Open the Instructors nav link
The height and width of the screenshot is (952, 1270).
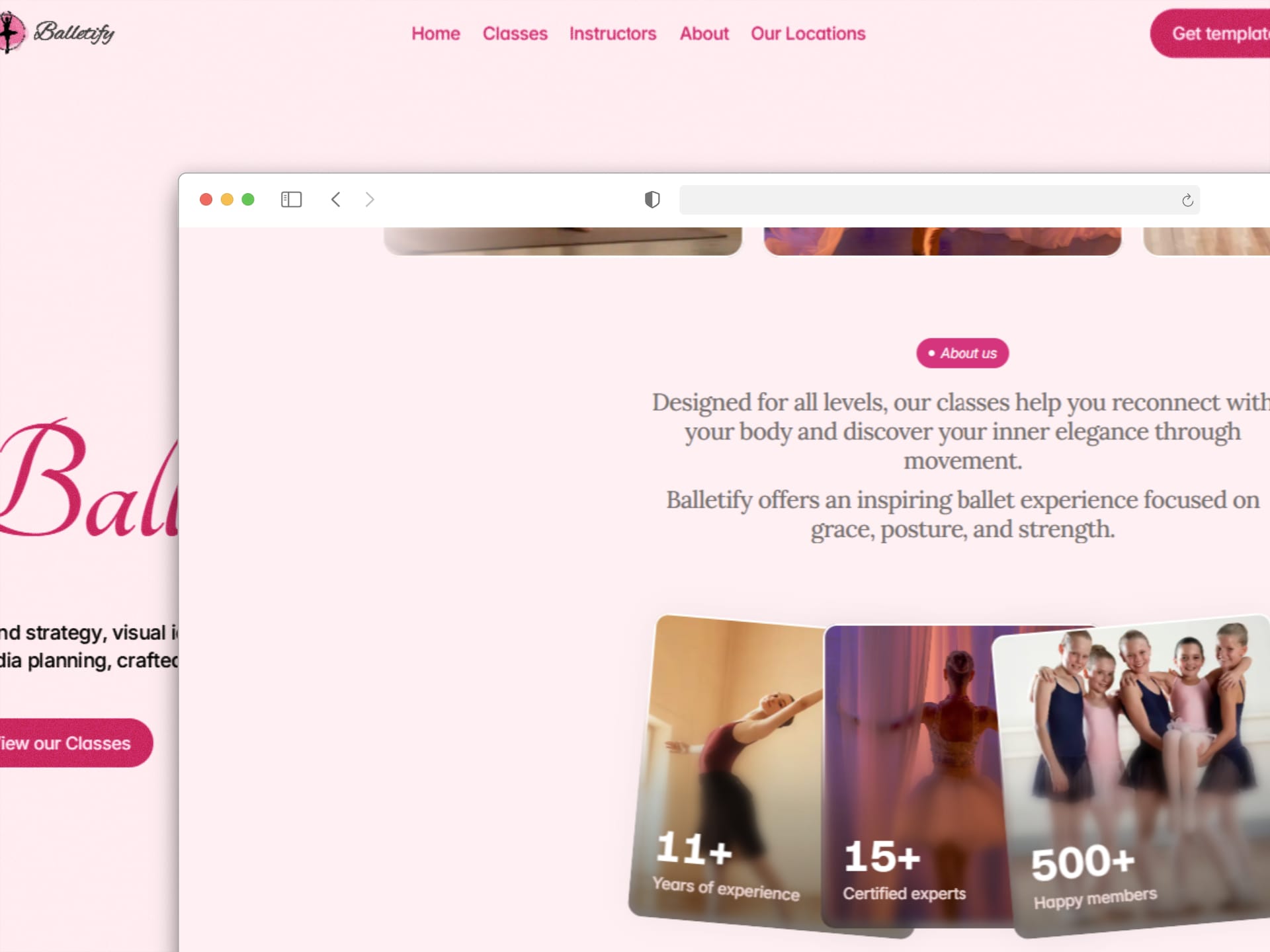[613, 34]
